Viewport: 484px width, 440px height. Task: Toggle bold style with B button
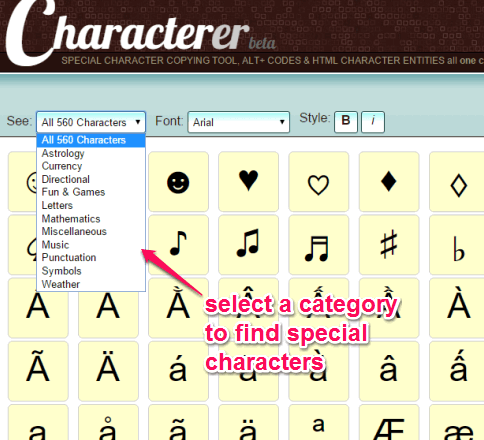[x=346, y=122]
